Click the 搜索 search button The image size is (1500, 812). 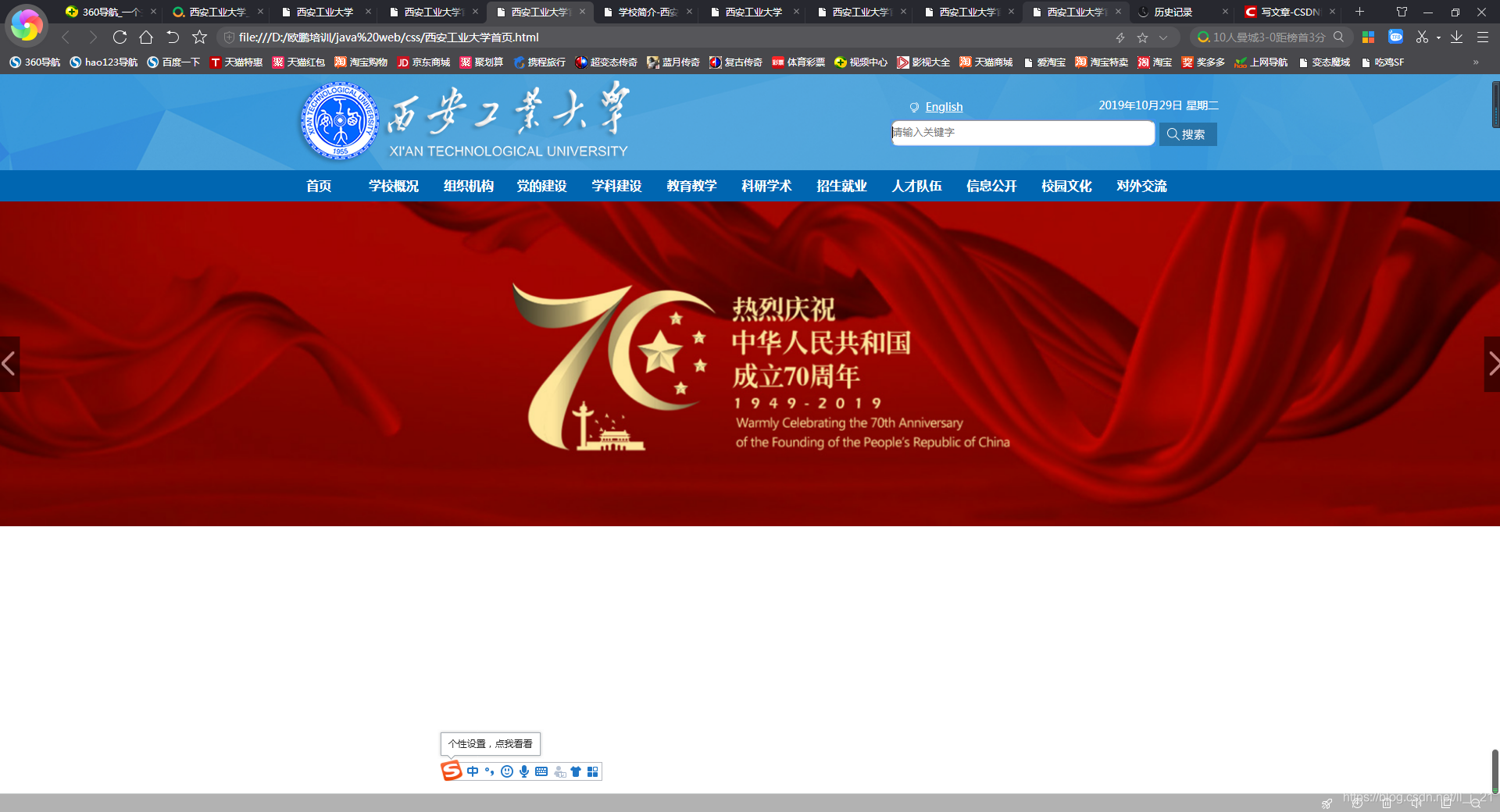pyautogui.click(x=1187, y=134)
